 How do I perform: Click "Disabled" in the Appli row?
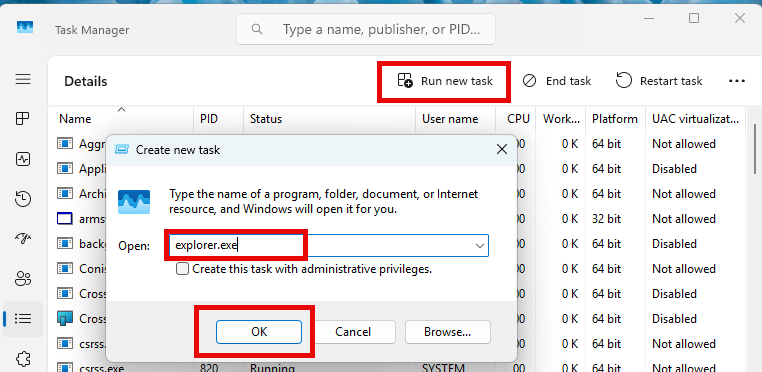pyautogui.click(x=674, y=169)
